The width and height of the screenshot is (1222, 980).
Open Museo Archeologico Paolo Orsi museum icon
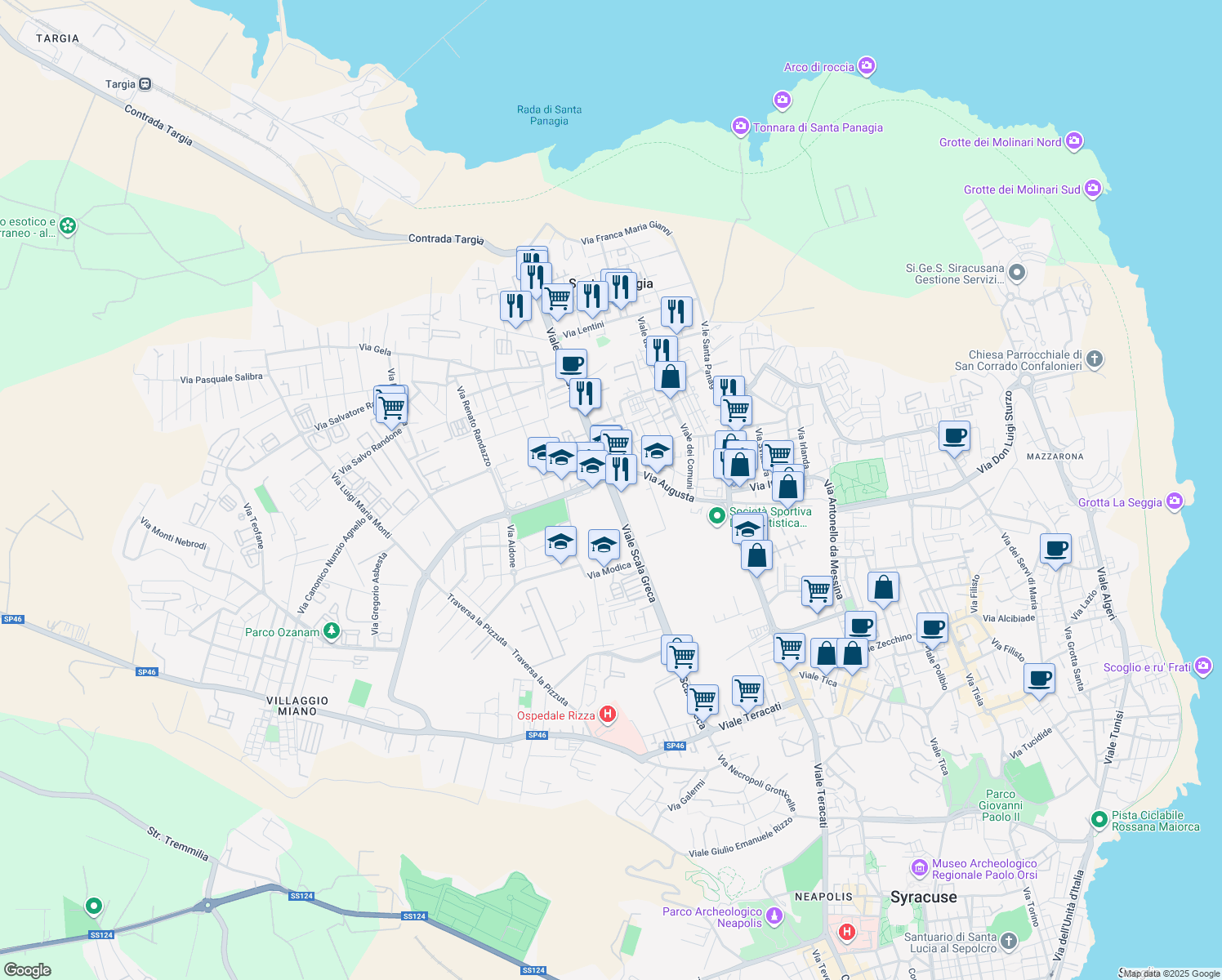[920, 868]
